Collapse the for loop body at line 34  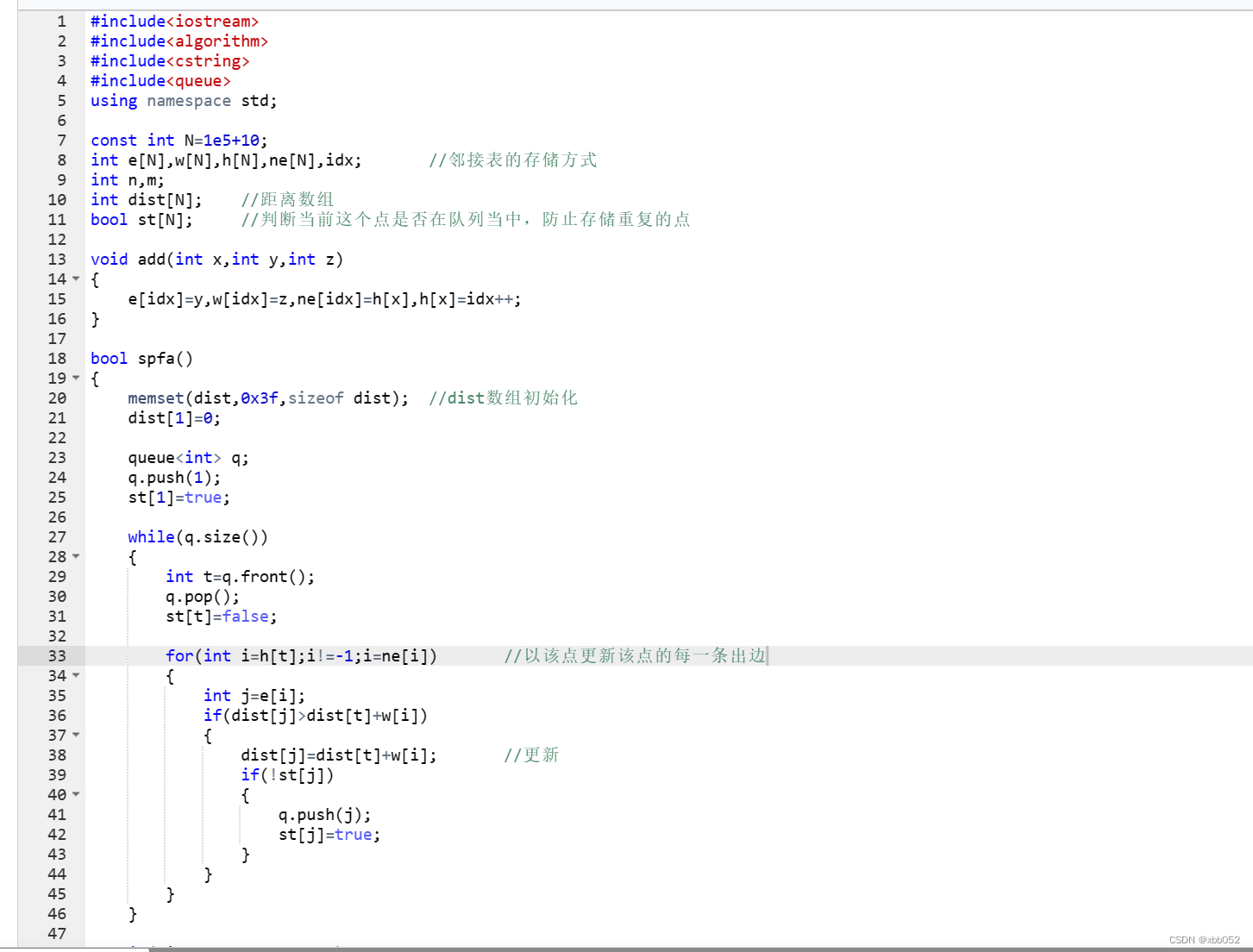tap(76, 676)
